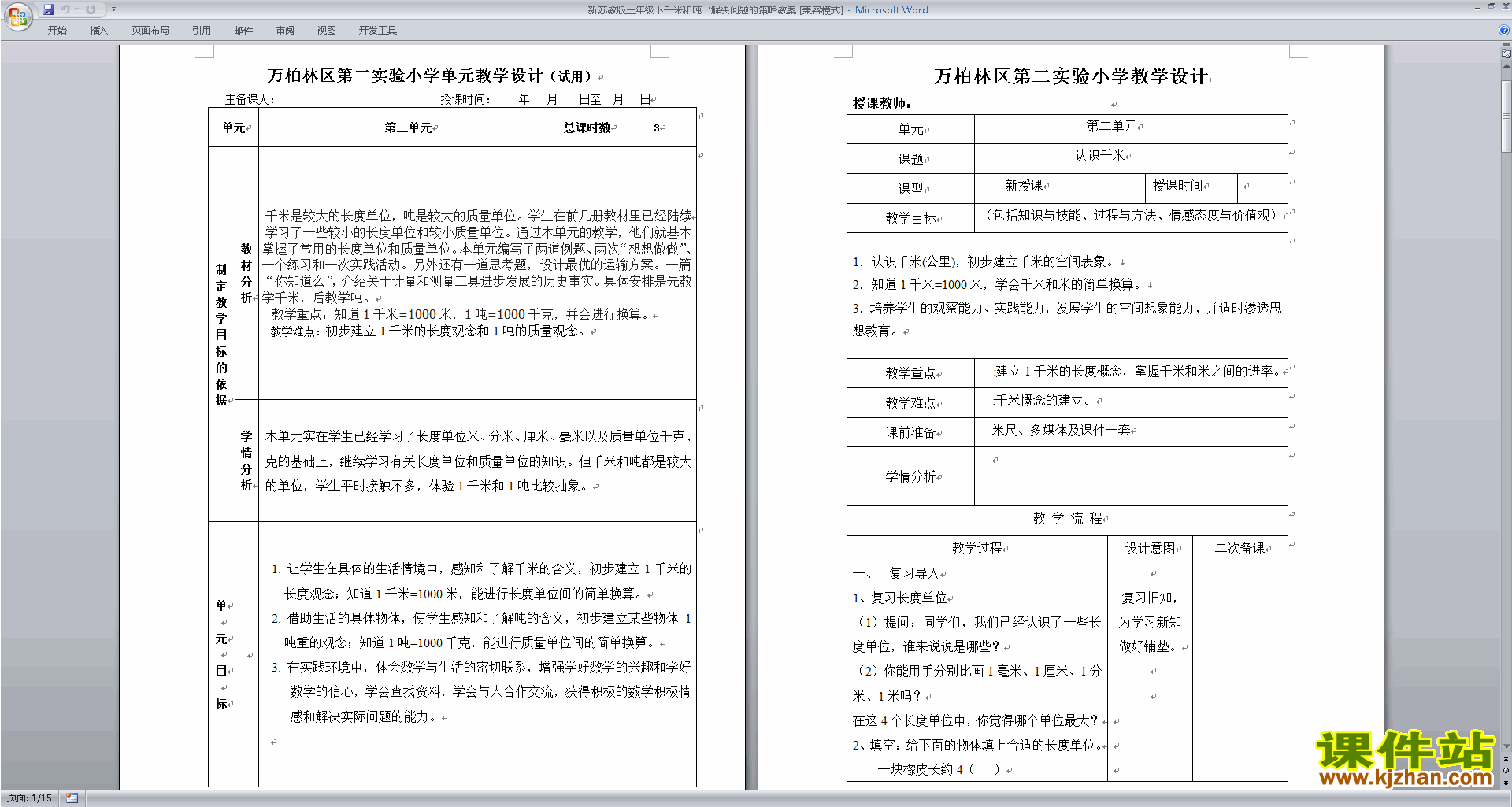Click the Undo arrow icon
Screen dimensions: 1512x807
point(65,9)
